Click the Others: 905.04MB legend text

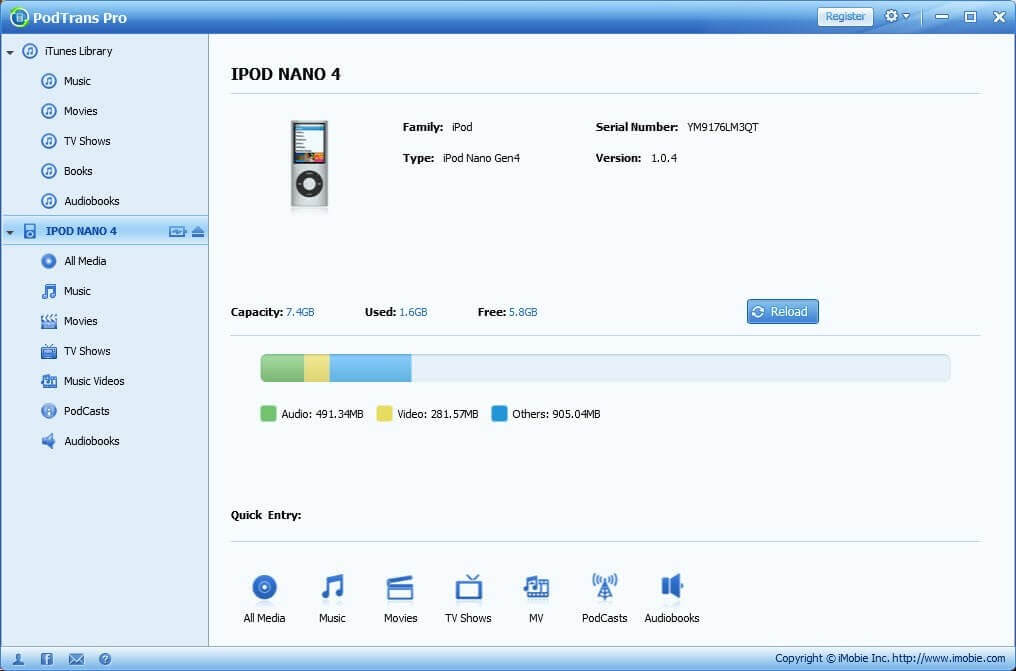(556, 414)
